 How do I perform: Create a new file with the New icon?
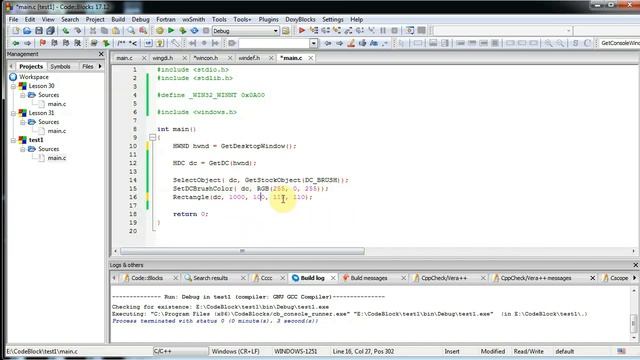(16, 31)
